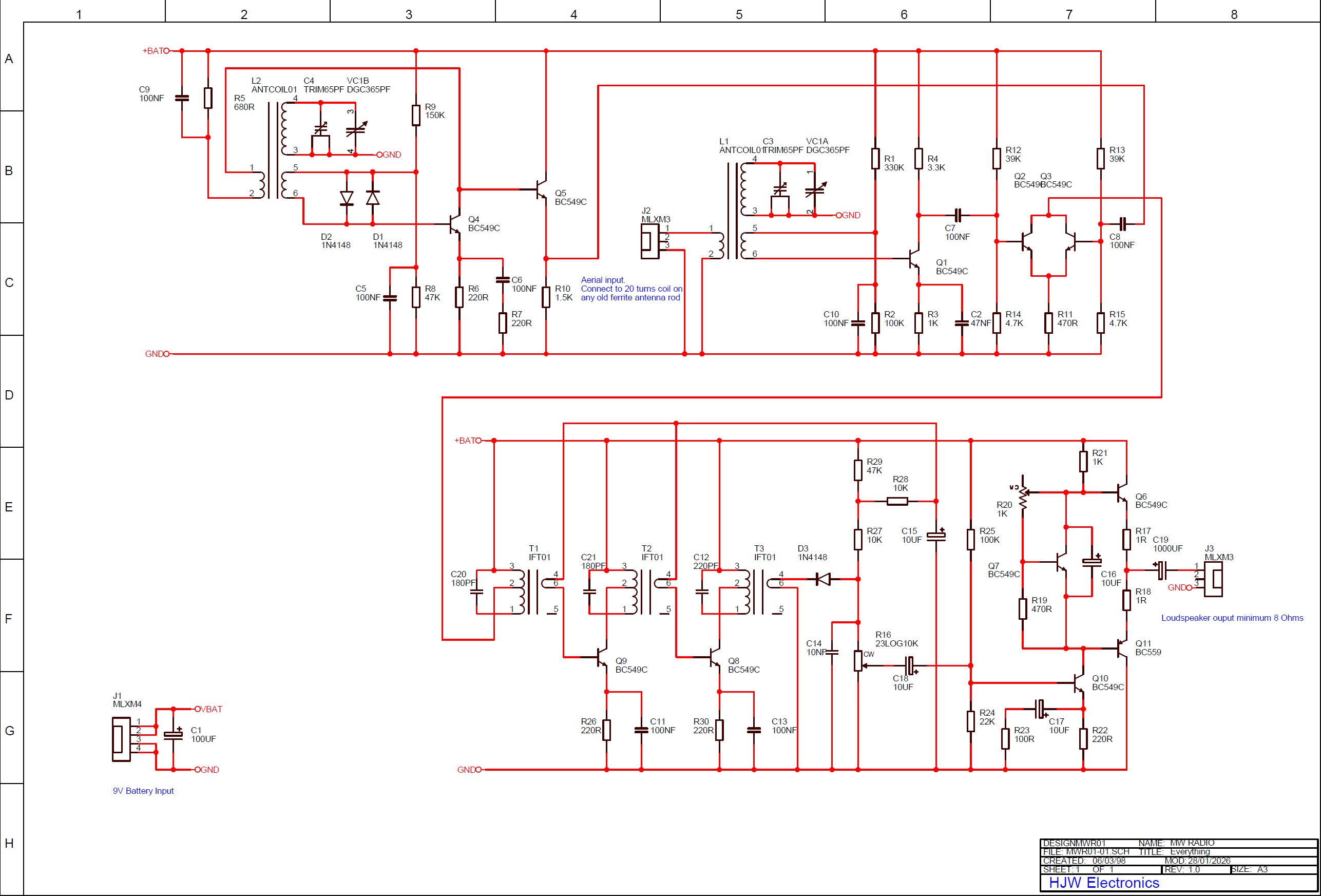Click the VBAT terminal label near J1

(211, 709)
